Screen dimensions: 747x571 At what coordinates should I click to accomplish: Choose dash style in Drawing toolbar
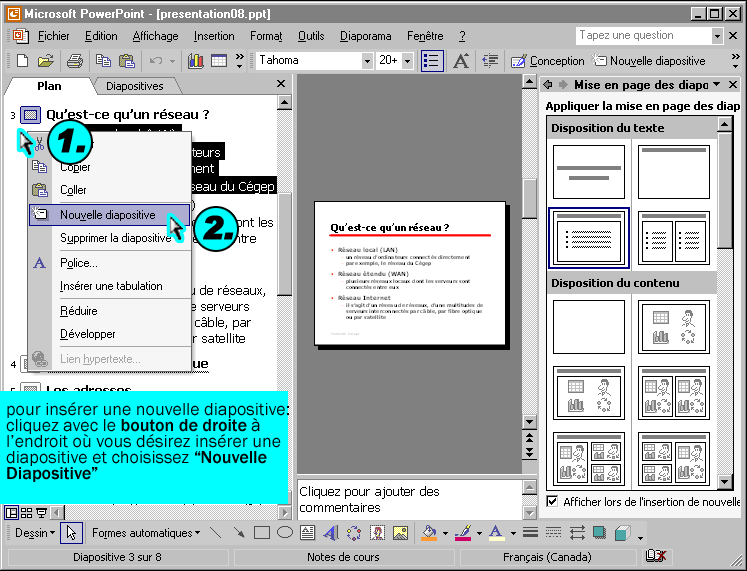point(554,532)
